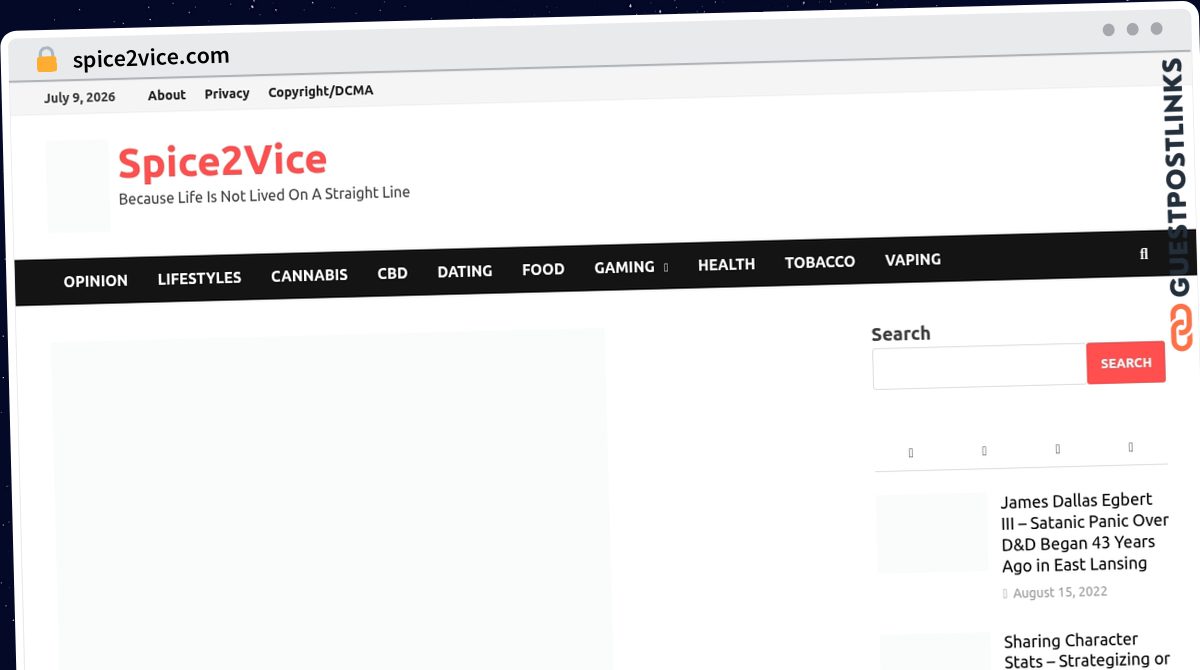Screen dimensions: 1200x670
Task: Click the padlock icon beside spice2vice.com
Action: [x=46, y=60]
